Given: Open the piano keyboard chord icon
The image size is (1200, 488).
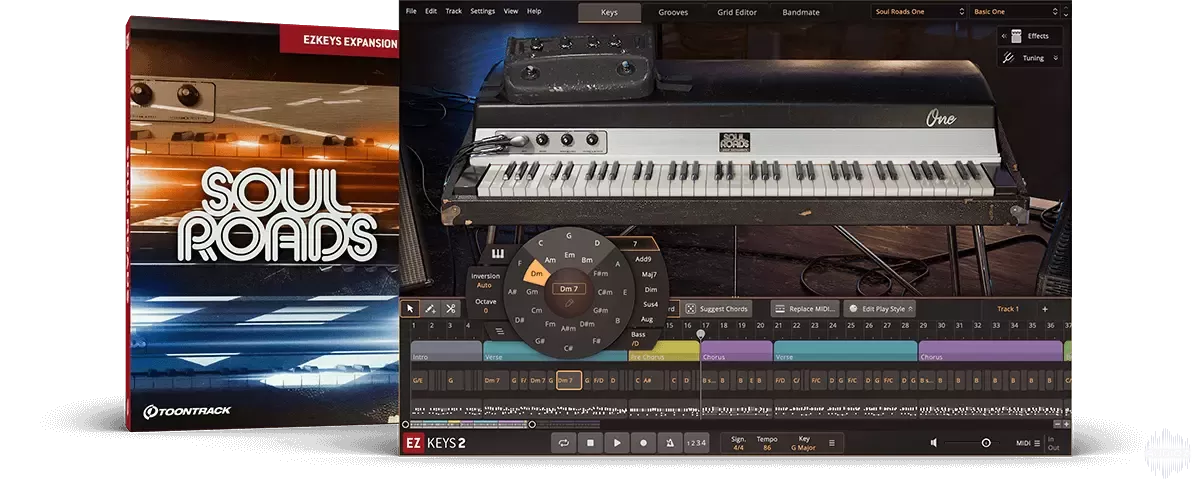Looking at the screenshot, I should click(x=499, y=252).
